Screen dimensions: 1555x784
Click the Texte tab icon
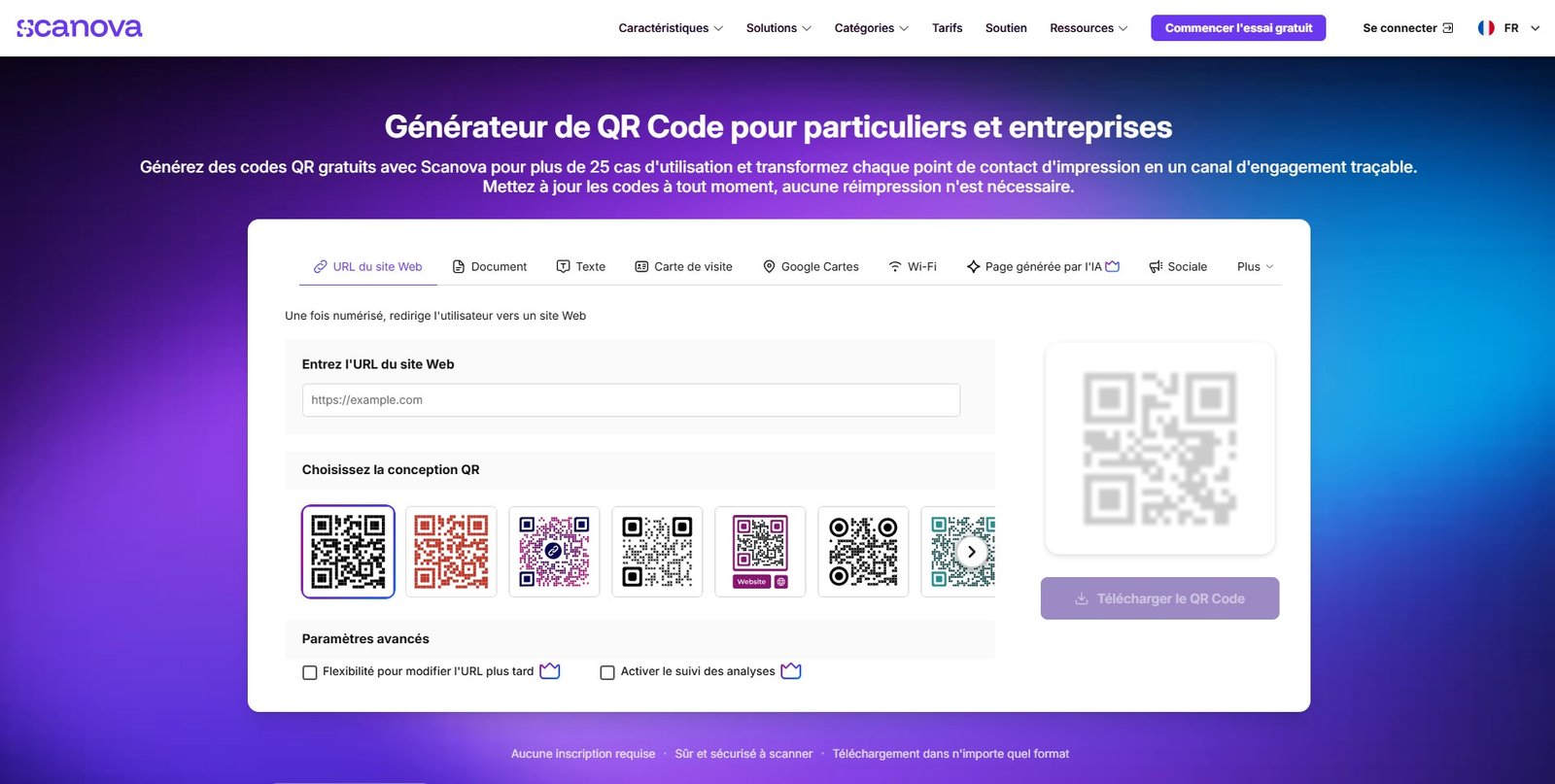click(x=563, y=267)
